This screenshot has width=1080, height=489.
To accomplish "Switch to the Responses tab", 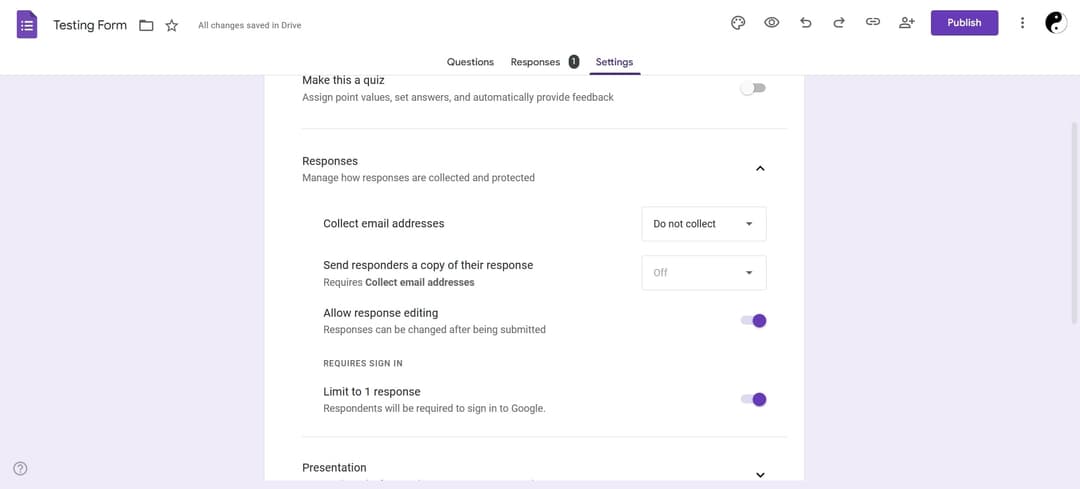I will [x=535, y=62].
